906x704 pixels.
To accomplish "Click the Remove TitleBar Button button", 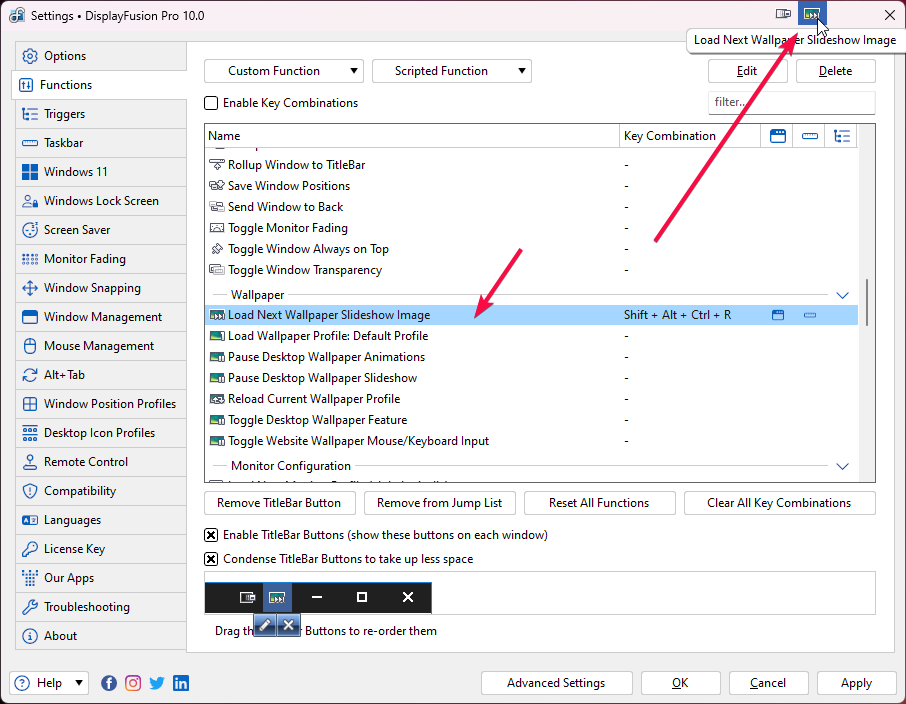I will pos(279,503).
